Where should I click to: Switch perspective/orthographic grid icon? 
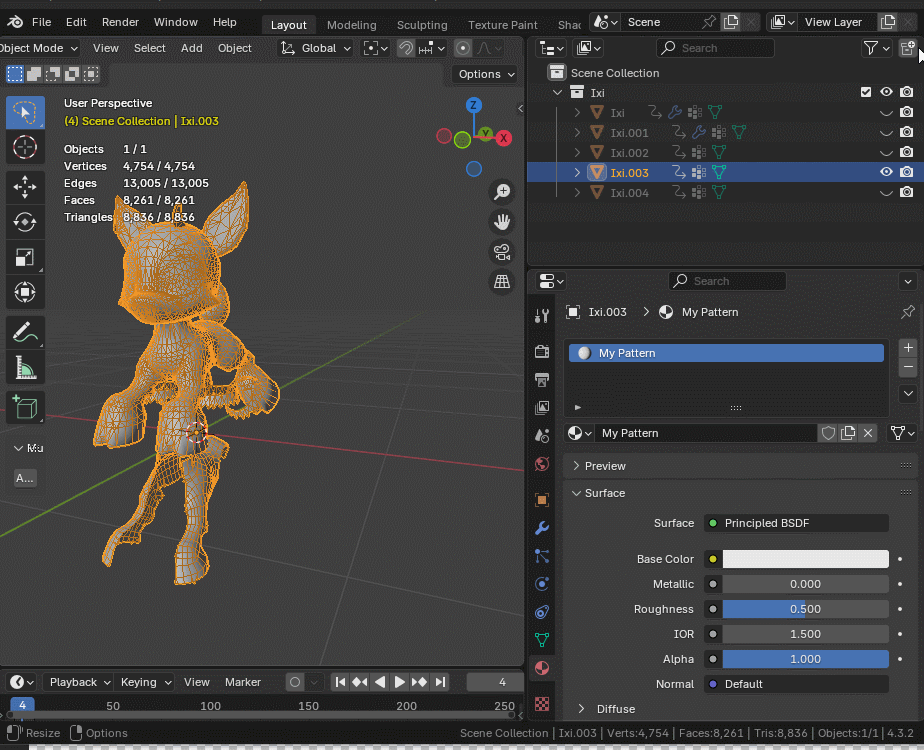click(x=502, y=282)
